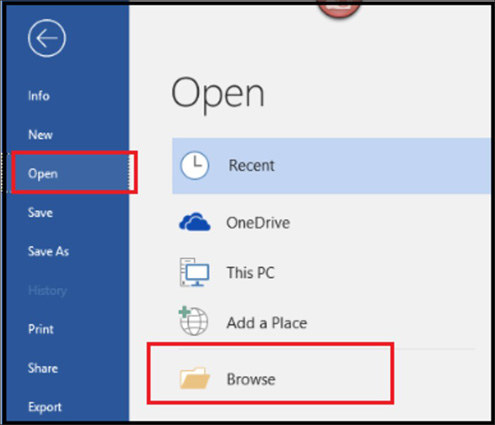Select the greyed-out History item
The width and height of the screenshot is (495, 425).
(47, 291)
